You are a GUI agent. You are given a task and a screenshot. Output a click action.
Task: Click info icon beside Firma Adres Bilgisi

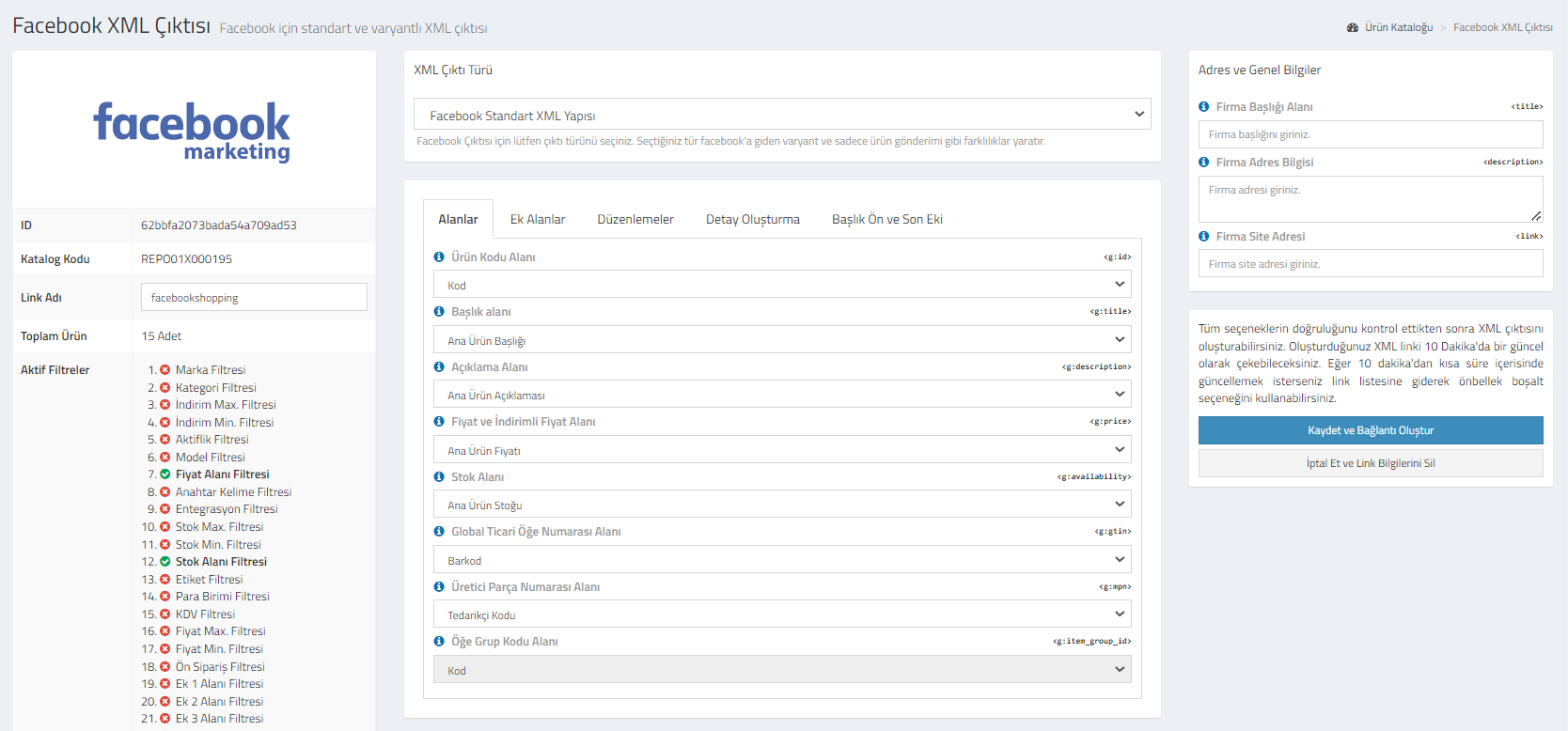coord(1204,162)
